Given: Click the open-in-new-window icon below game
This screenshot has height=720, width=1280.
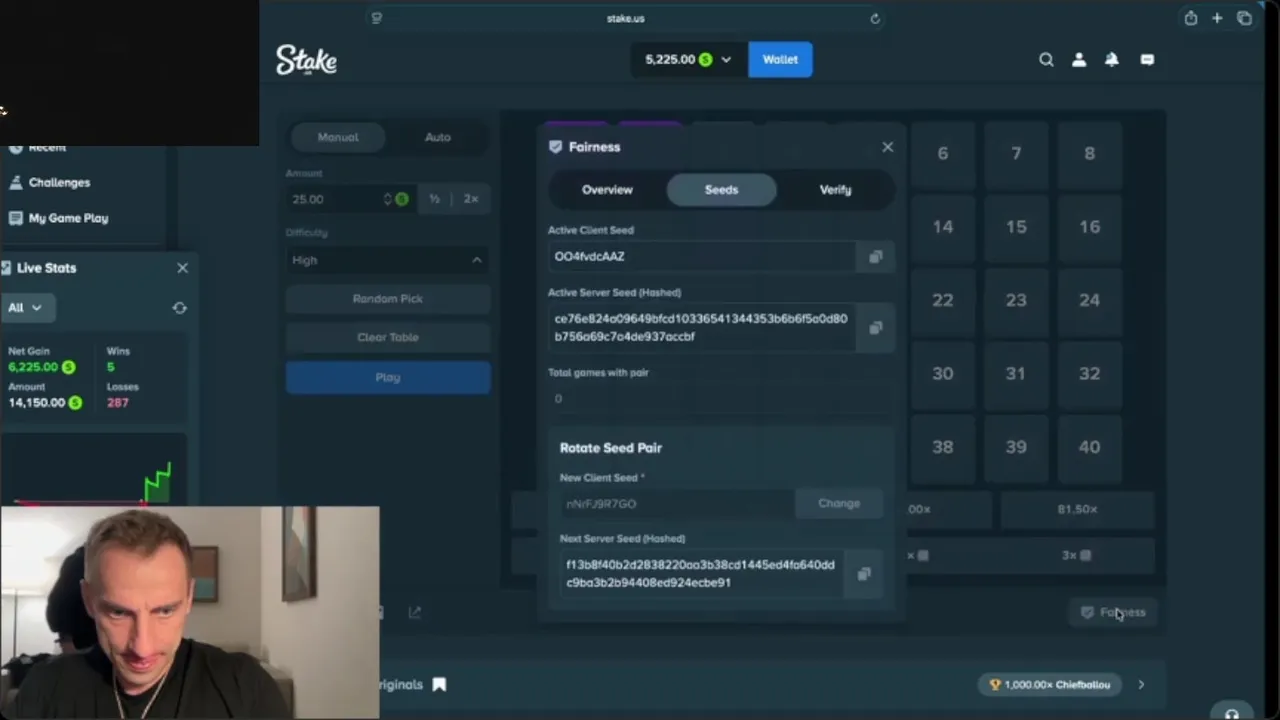Looking at the screenshot, I should pos(415,612).
